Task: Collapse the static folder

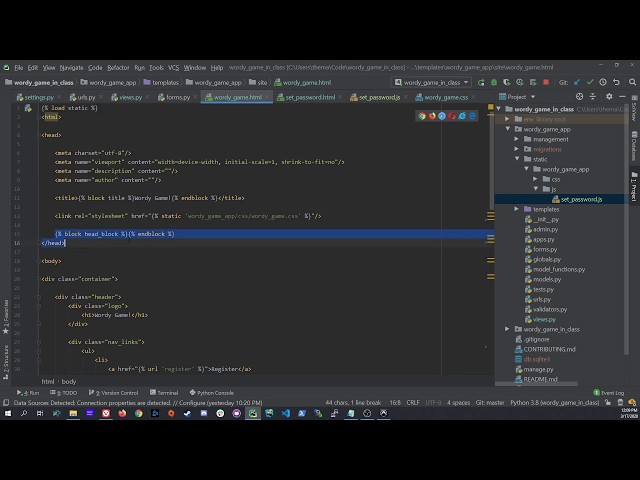Action: [517, 159]
